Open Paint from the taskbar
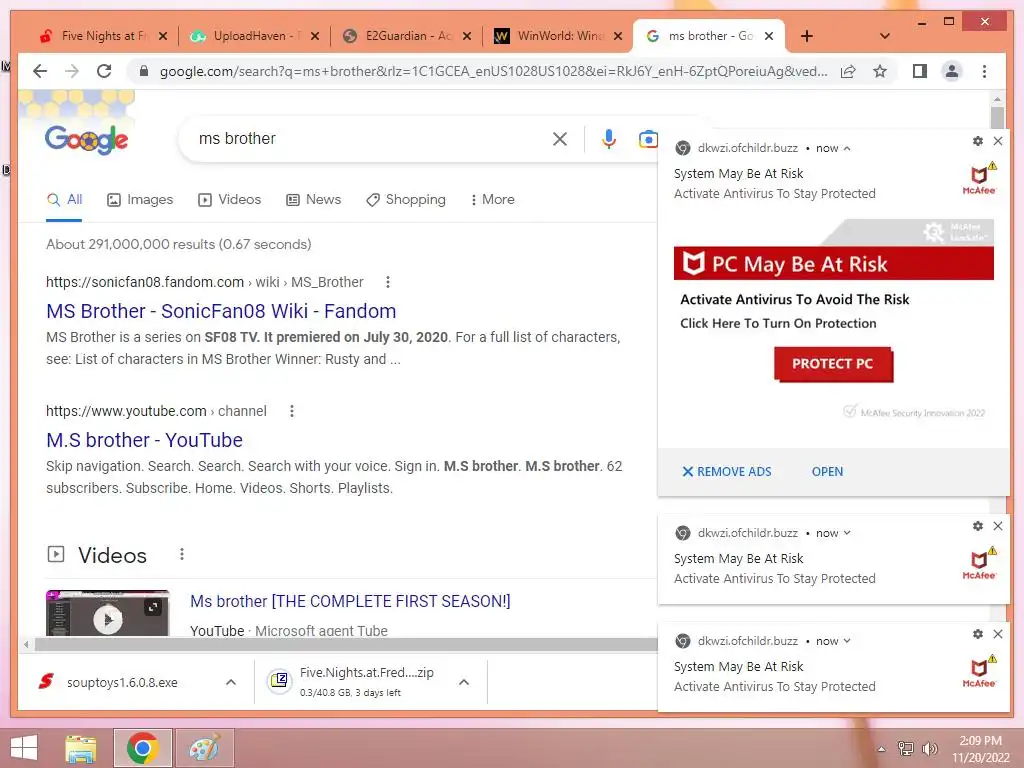The image size is (1024, 768). point(205,748)
